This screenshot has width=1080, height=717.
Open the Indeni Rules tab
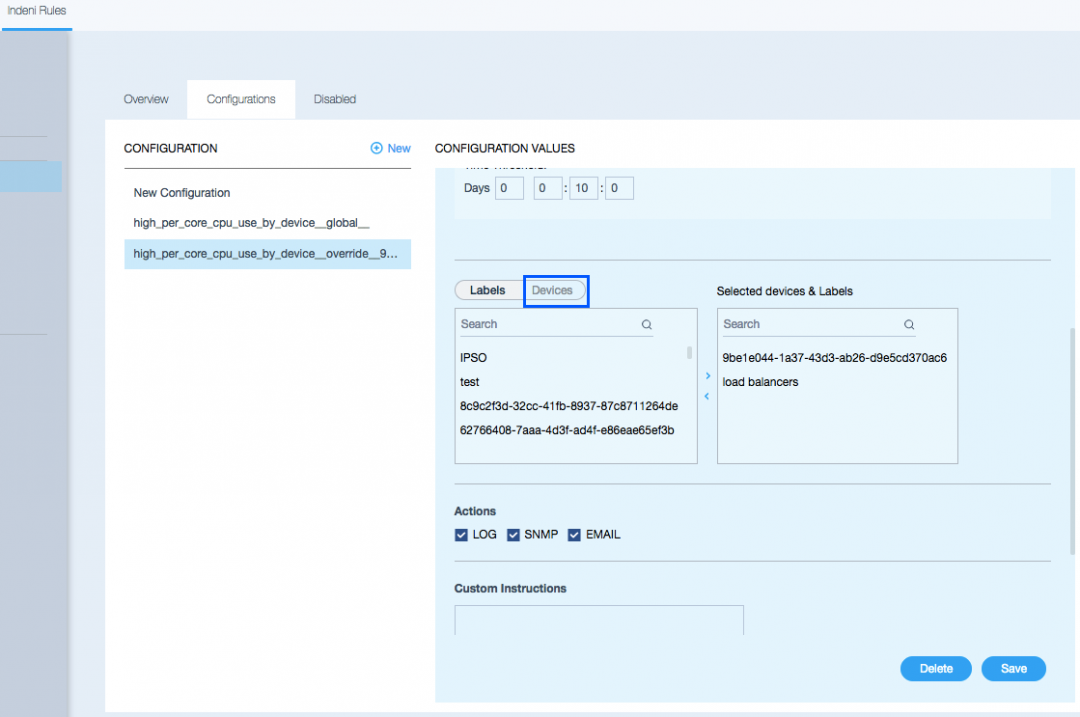click(35, 10)
